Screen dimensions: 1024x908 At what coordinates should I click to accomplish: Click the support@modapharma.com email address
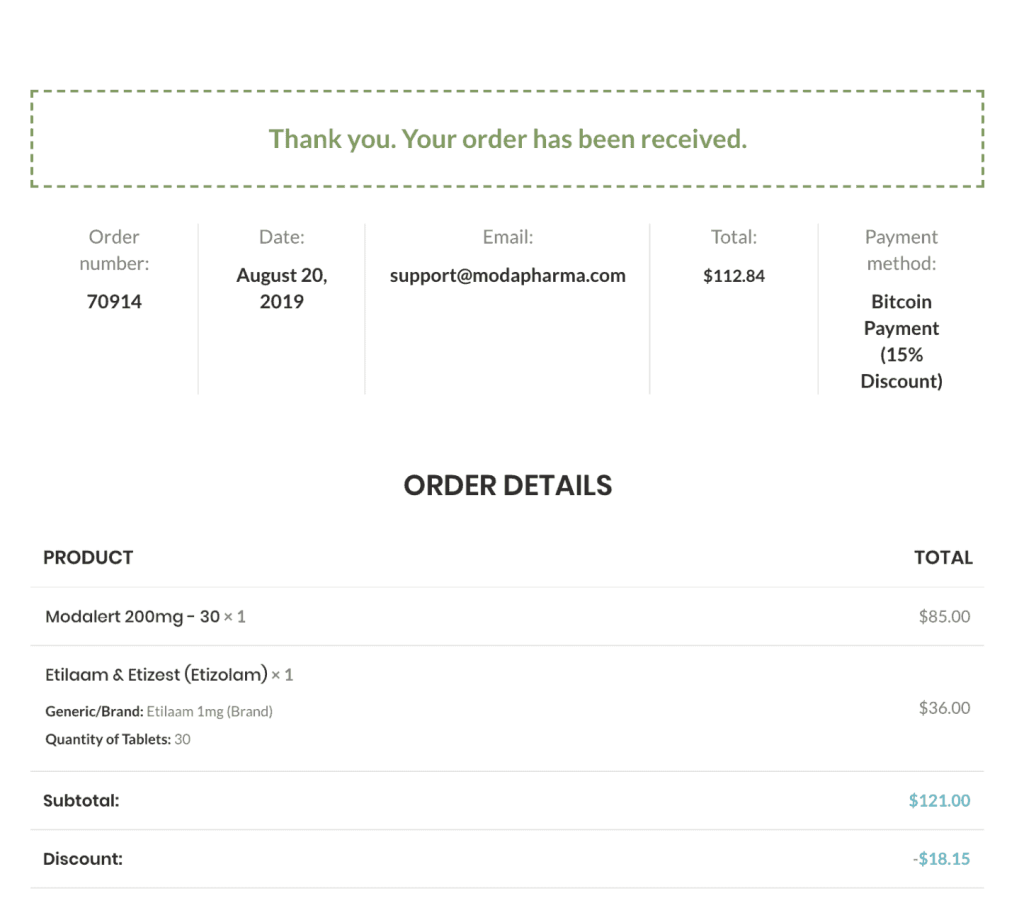(x=507, y=276)
